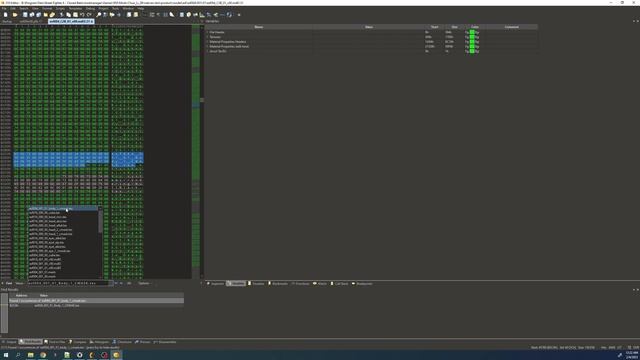Click the Textures row color swatch
640x360 pixels.
tap(472, 37)
